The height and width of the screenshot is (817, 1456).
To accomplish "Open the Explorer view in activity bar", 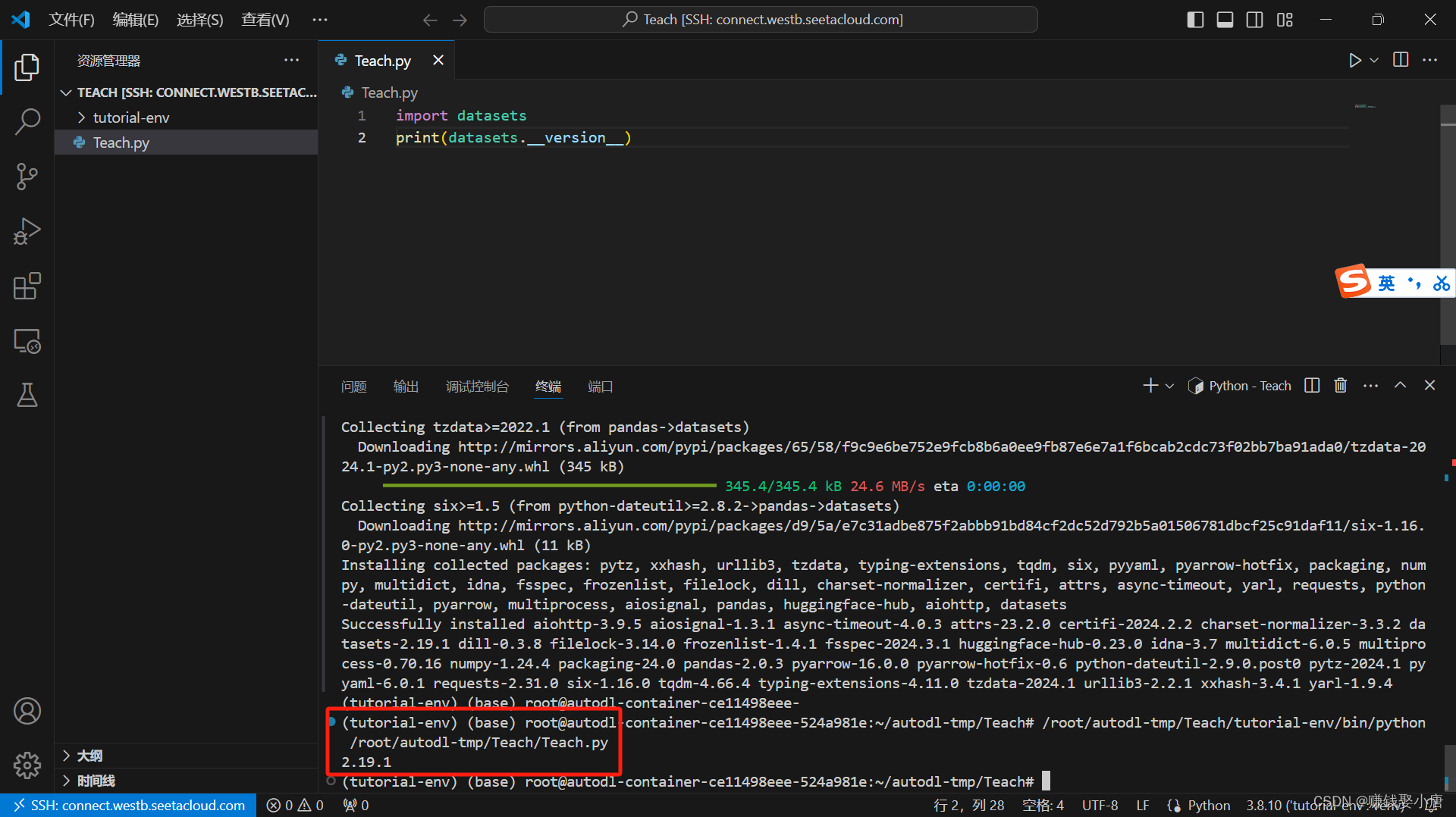I will tap(27, 67).
